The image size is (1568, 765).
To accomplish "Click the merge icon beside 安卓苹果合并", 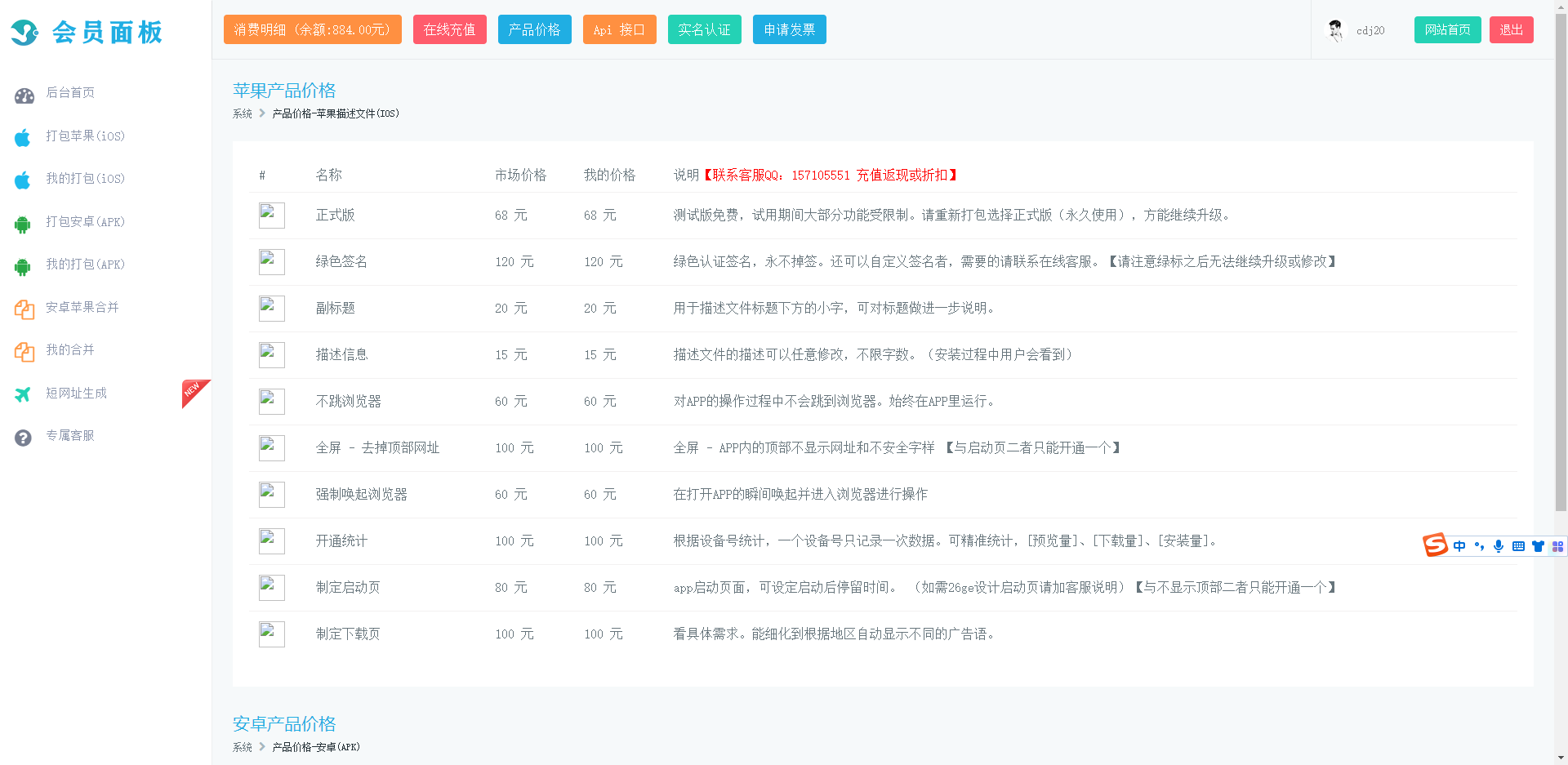I will [24, 309].
